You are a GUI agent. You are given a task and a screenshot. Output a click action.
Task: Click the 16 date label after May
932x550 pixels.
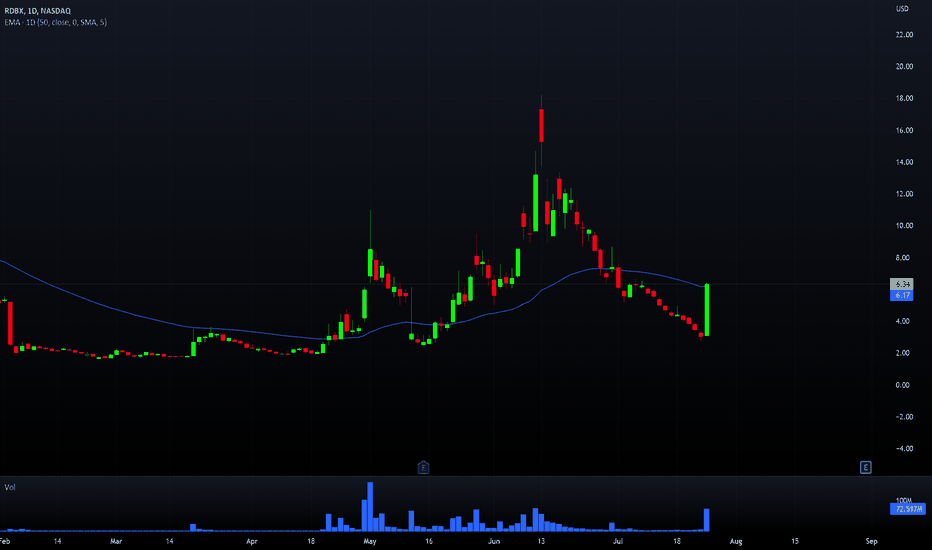tap(429, 542)
